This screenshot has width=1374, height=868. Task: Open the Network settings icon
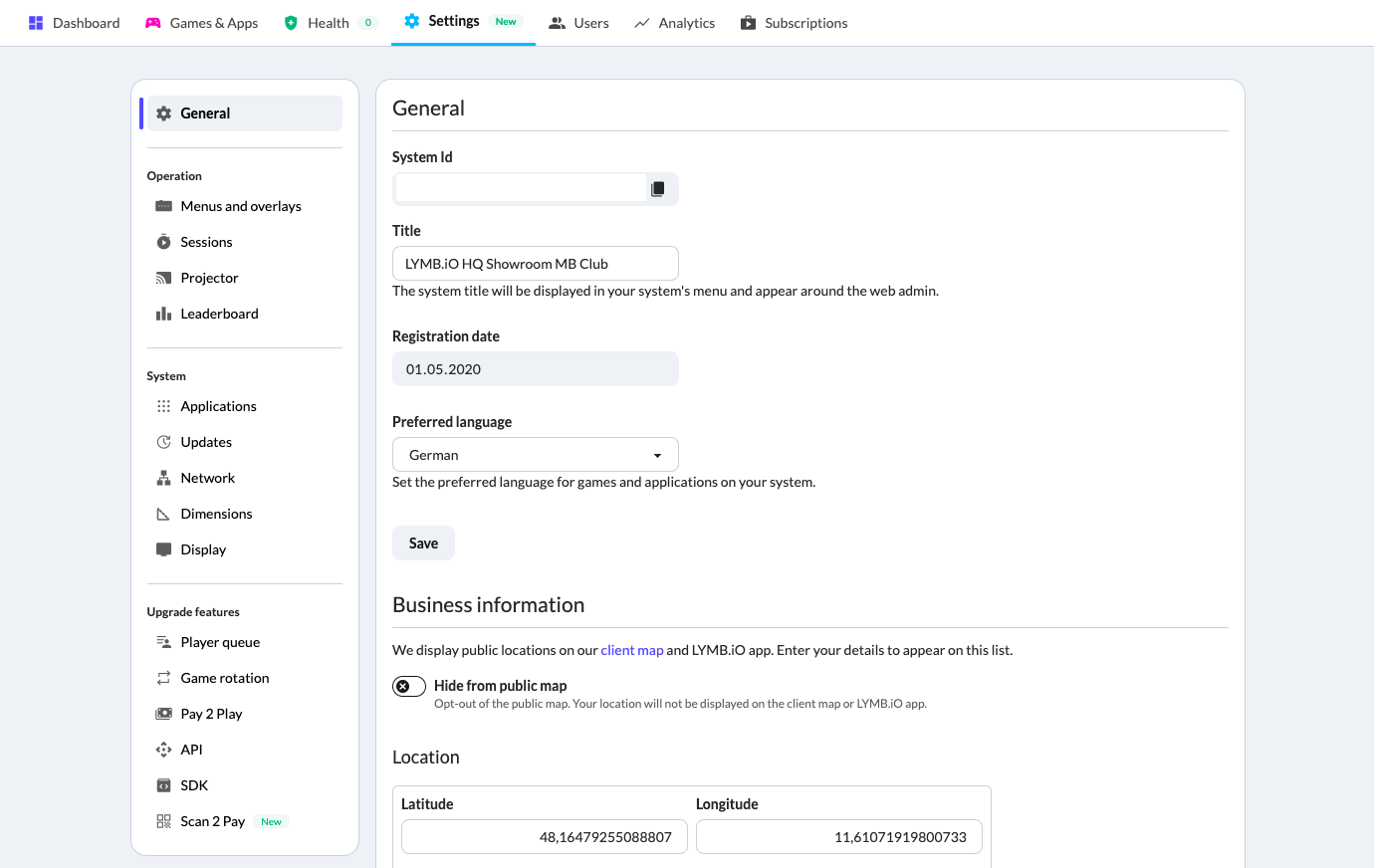pyautogui.click(x=163, y=478)
